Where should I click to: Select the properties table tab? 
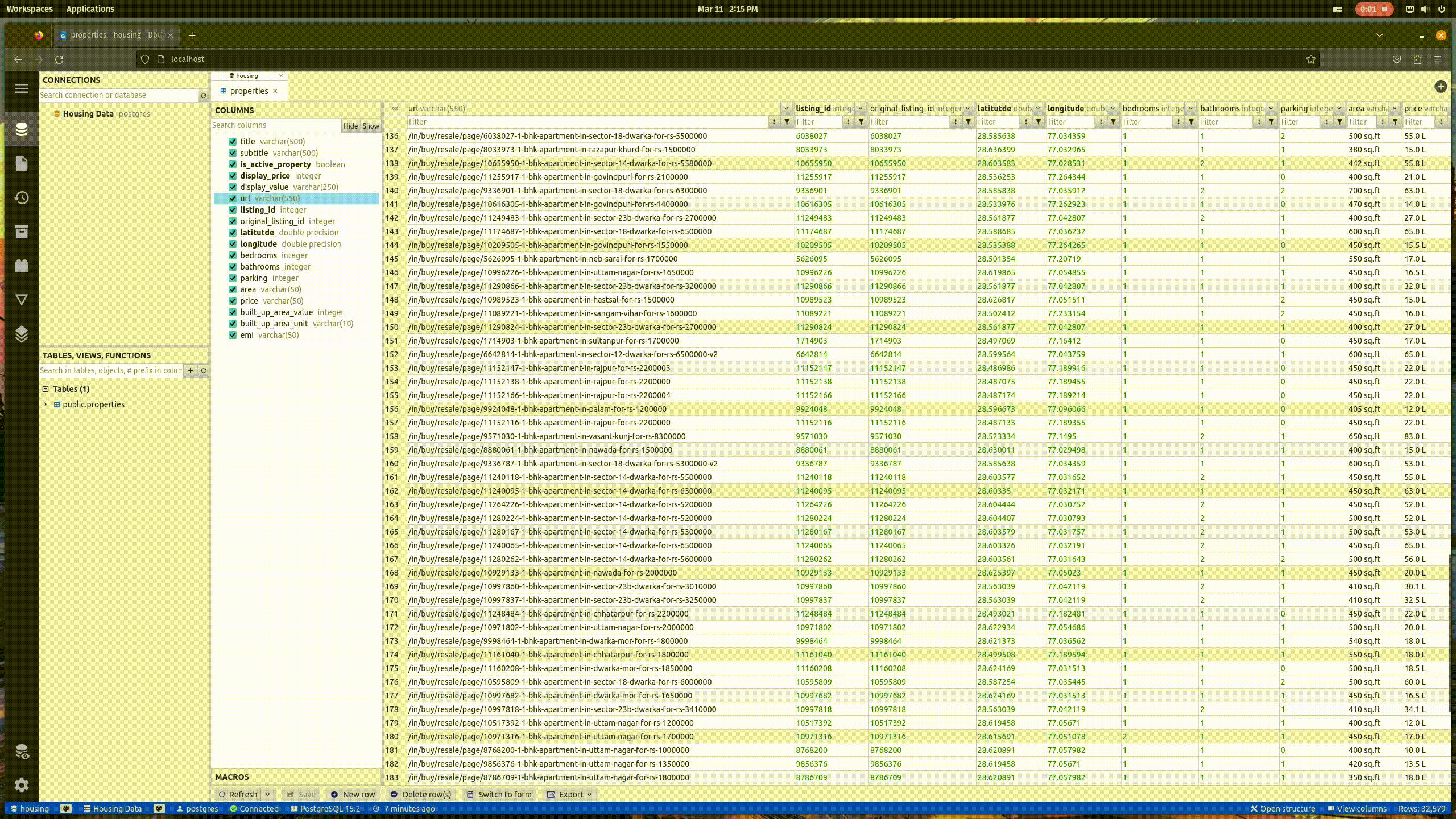[249, 91]
